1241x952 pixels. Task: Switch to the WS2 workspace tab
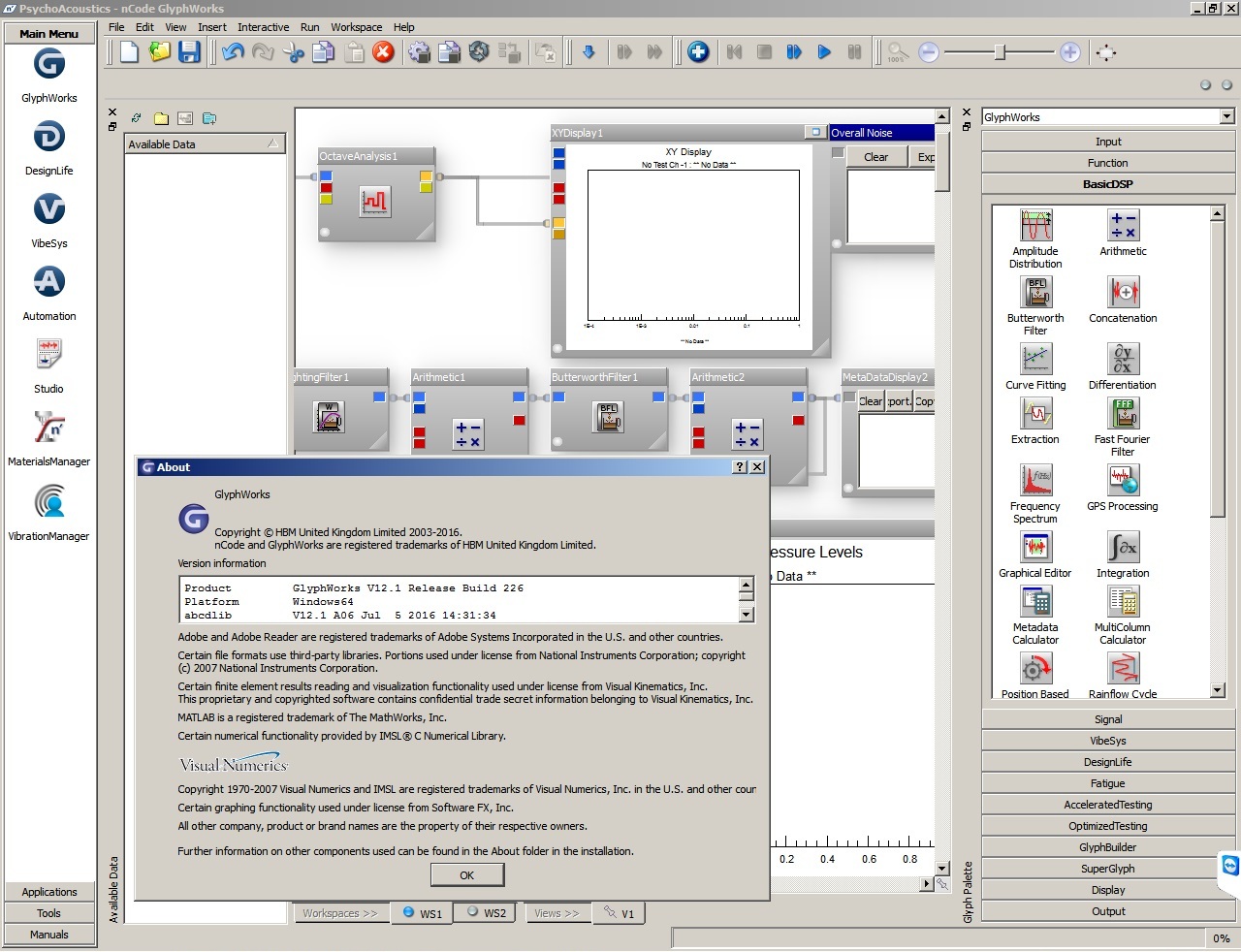pos(486,913)
